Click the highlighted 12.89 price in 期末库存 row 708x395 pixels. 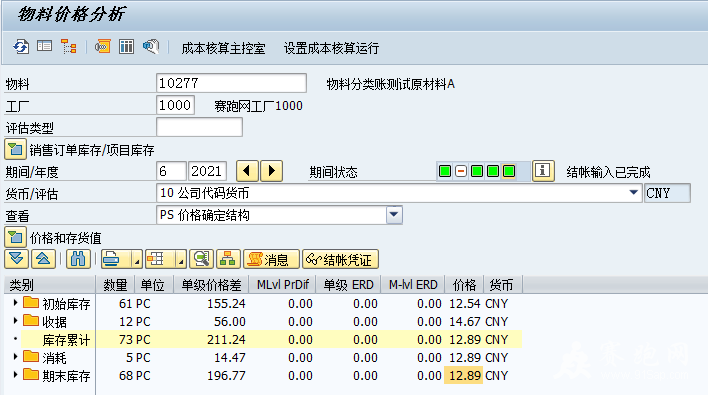click(464, 376)
